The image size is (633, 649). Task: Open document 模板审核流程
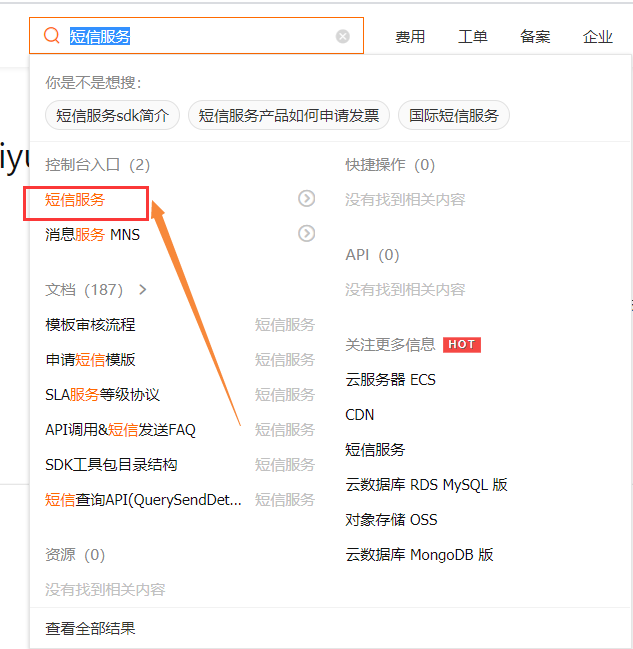[90, 324]
